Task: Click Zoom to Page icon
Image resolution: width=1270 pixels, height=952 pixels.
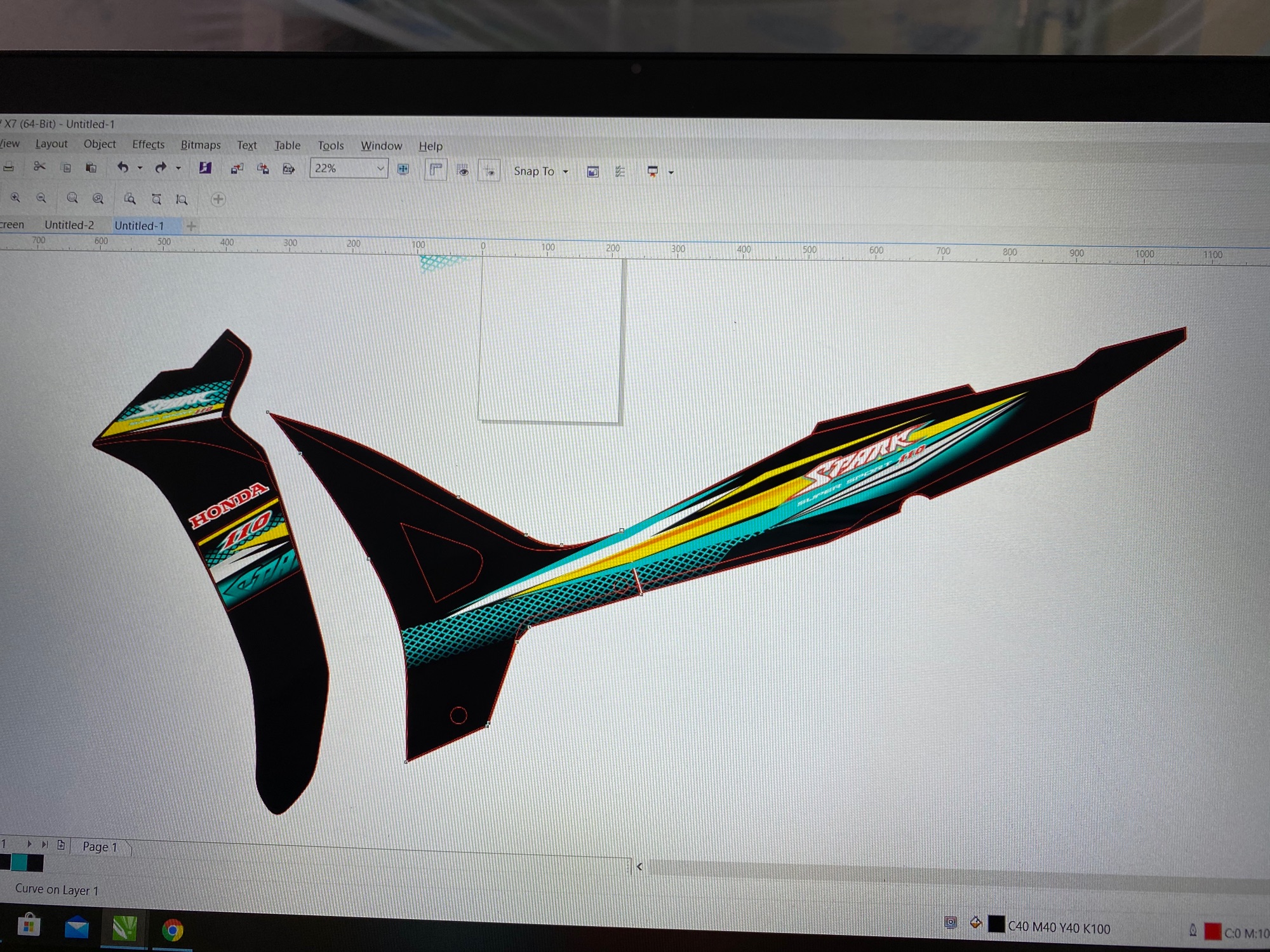Action: 130,199
